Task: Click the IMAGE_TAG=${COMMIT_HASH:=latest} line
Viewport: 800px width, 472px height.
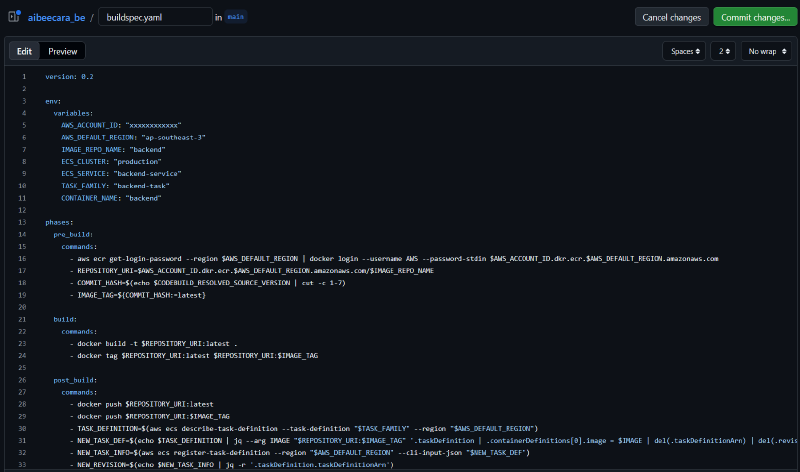Action: pos(138,295)
